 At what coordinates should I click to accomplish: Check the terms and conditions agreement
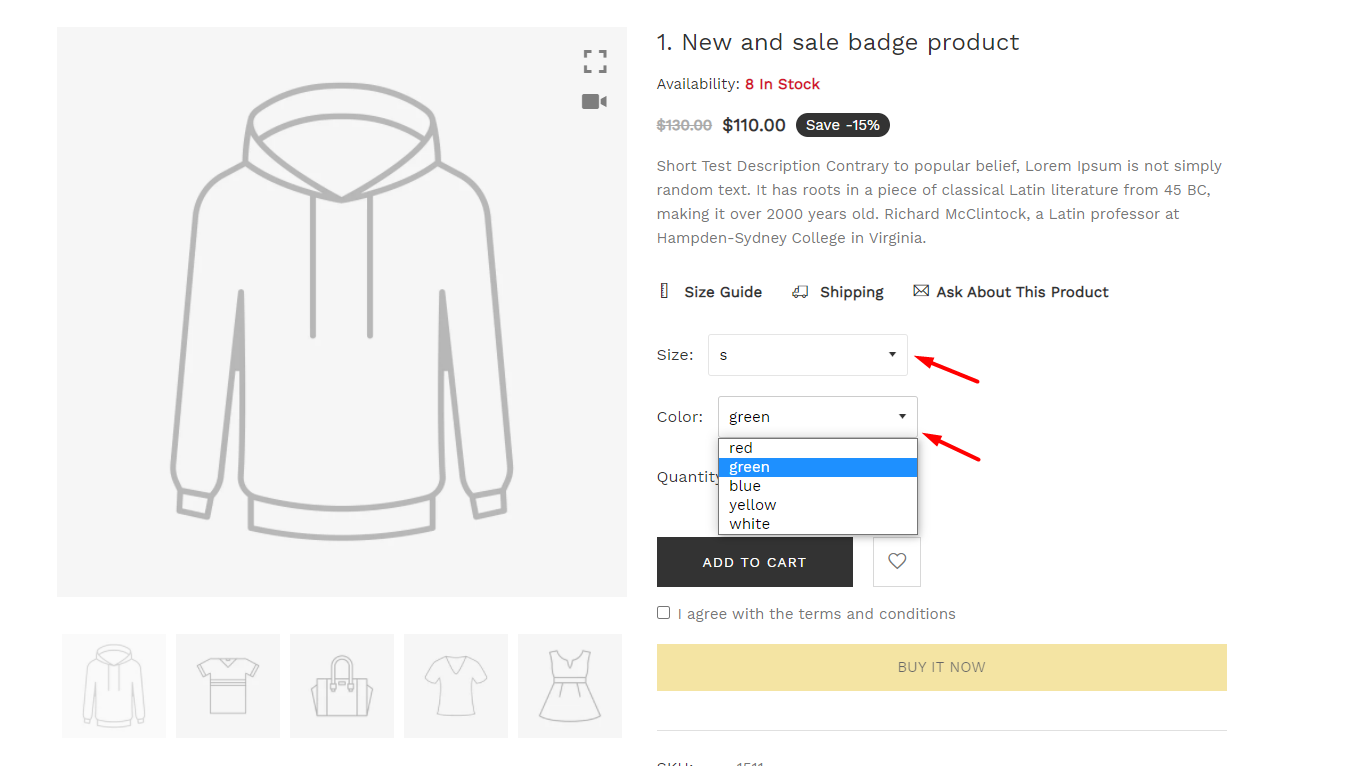(663, 611)
